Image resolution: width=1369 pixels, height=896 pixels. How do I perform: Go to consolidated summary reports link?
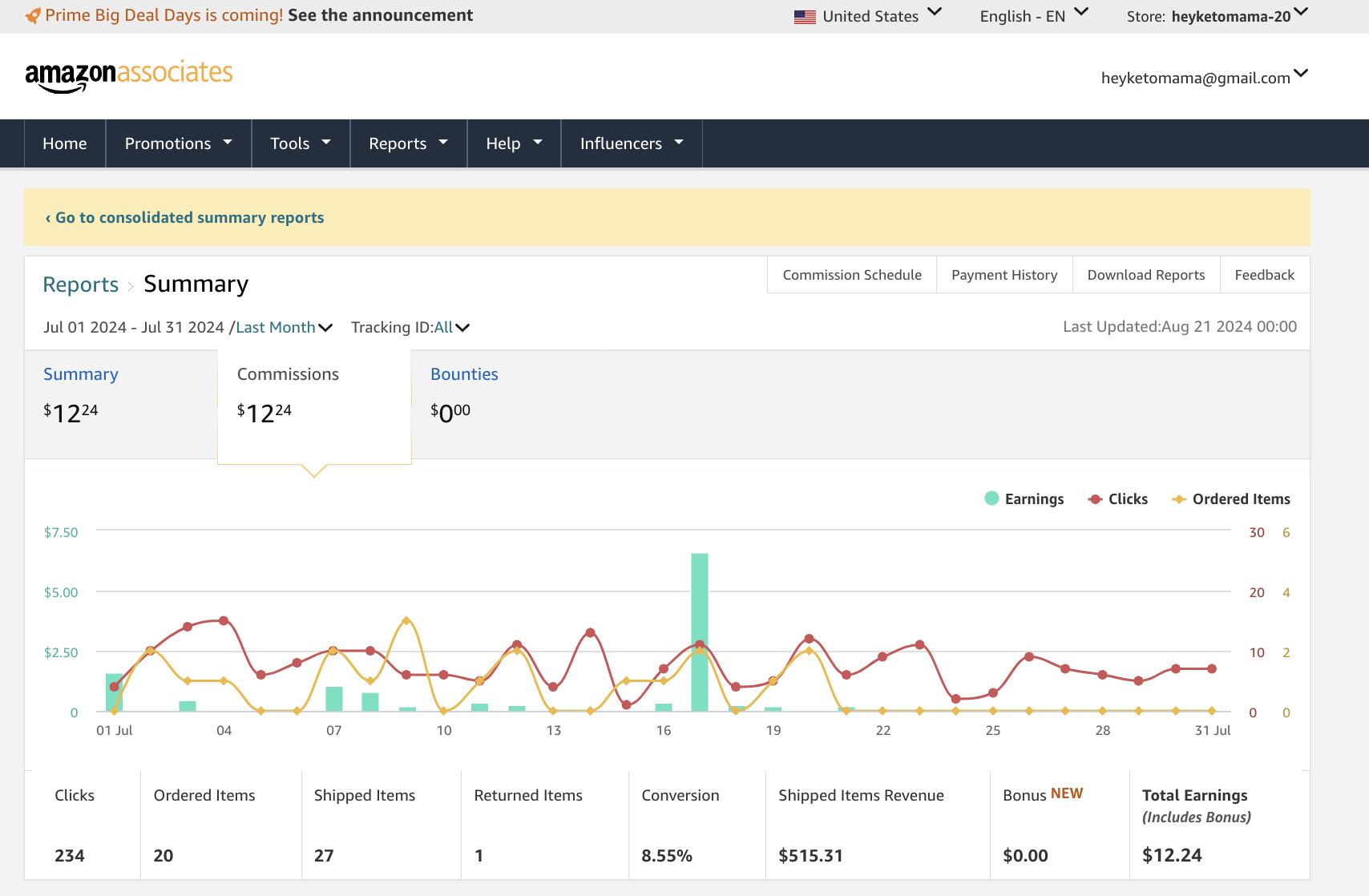click(x=184, y=218)
